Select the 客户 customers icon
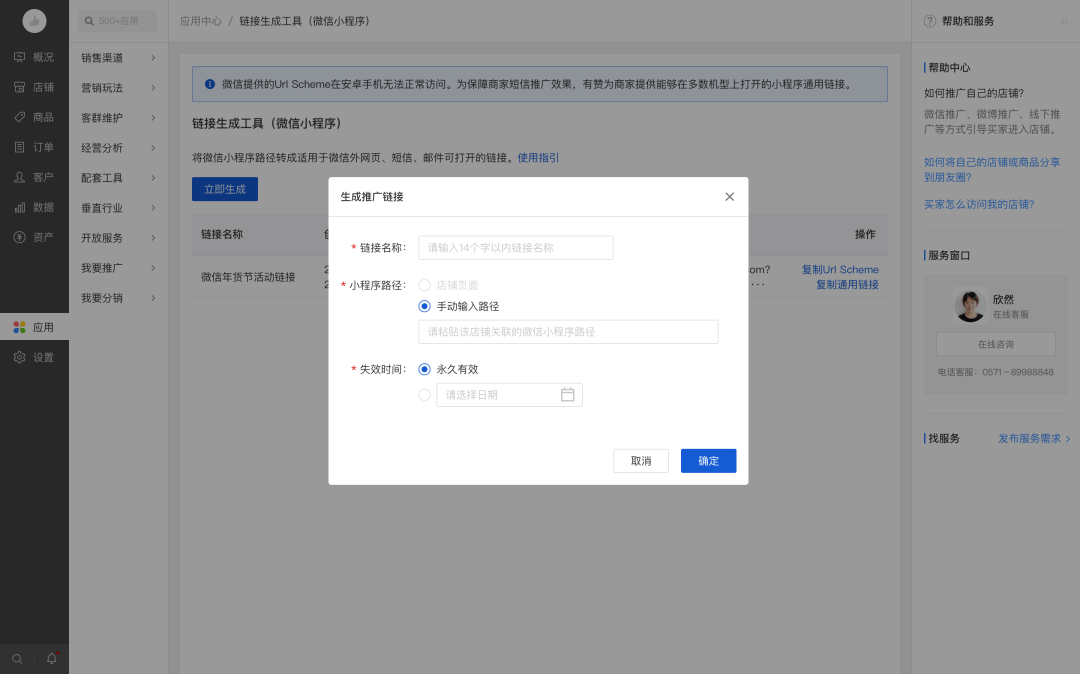 click(x=17, y=176)
